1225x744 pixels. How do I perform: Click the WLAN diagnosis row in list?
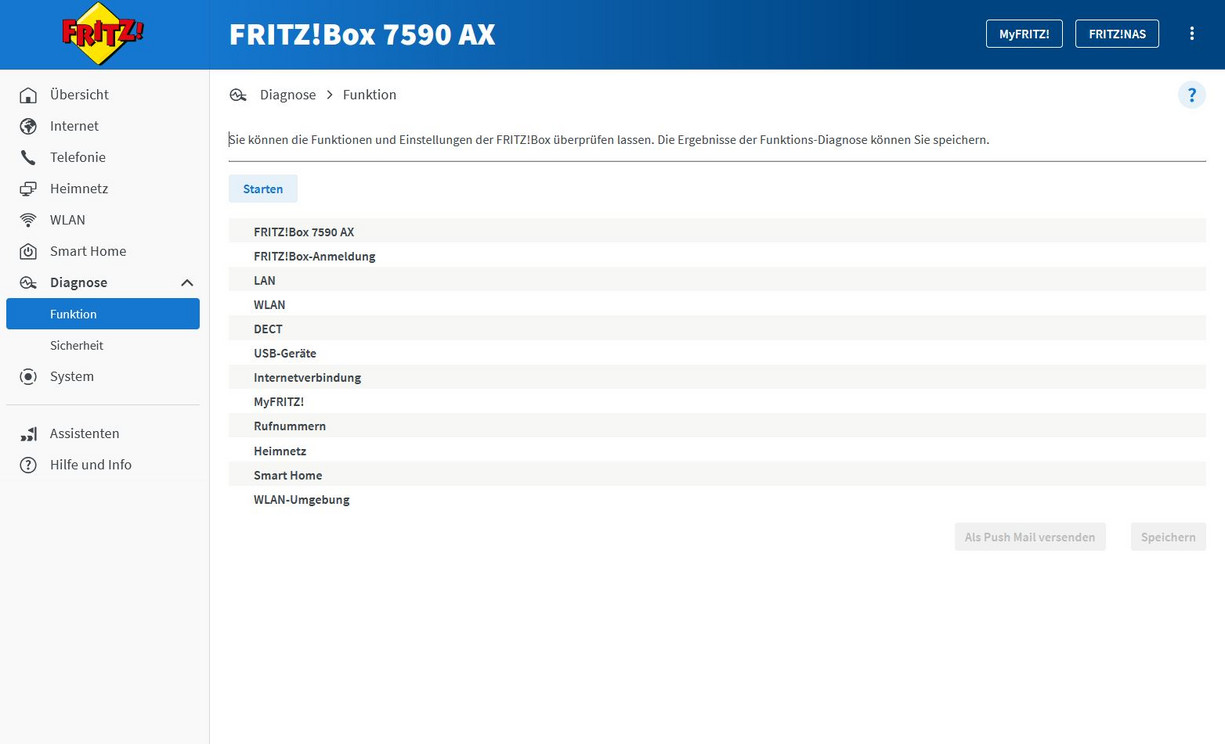click(717, 305)
